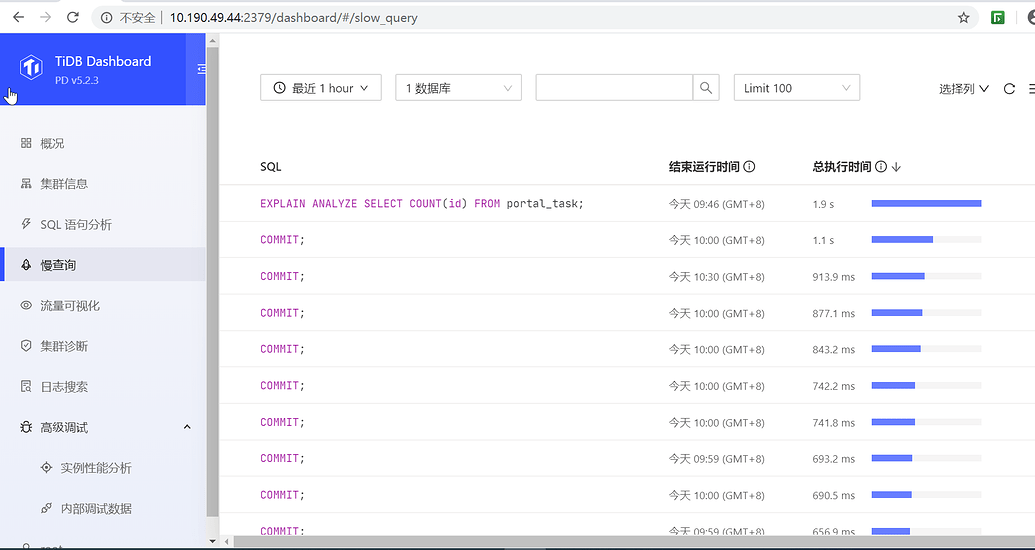Go to 流量可视化 in the sidebar
This screenshot has width=1035, height=550.
click(70, 305)
